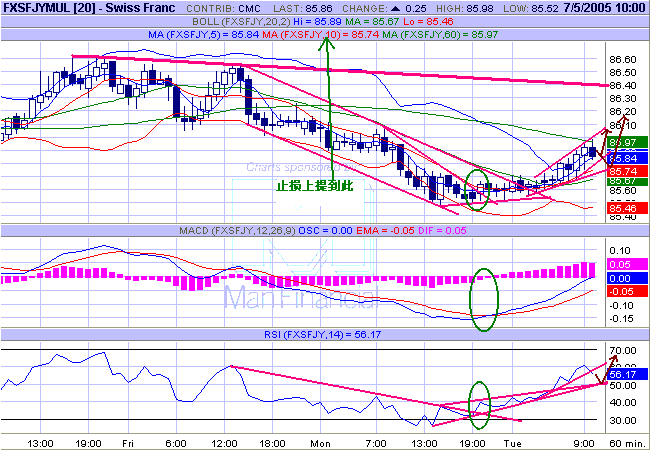Select the magenta 0.05 MACD tag

click(627, 264)
